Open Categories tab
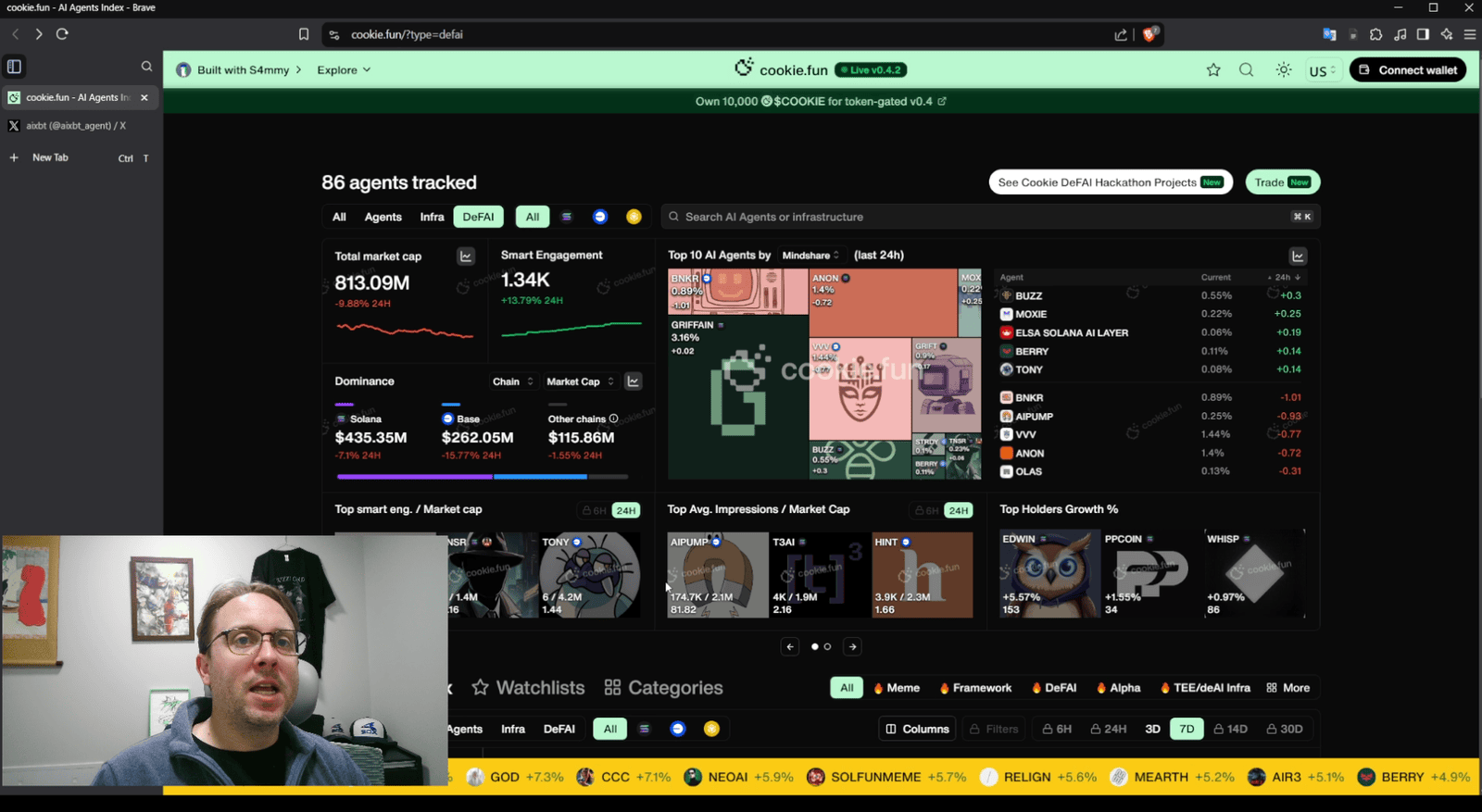Screen dimensions: 1482x812 click(x=663, y=688)
